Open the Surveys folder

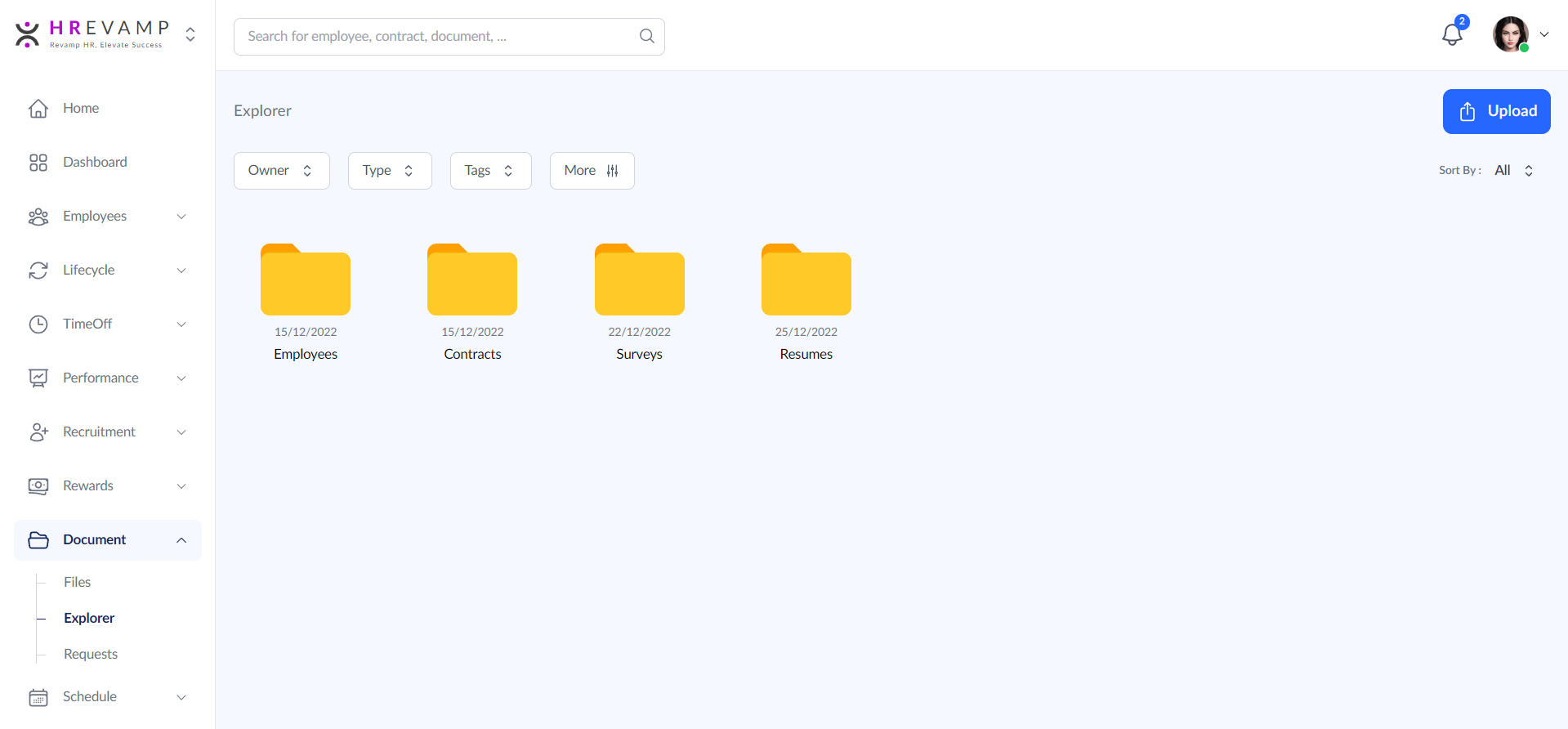639,280
